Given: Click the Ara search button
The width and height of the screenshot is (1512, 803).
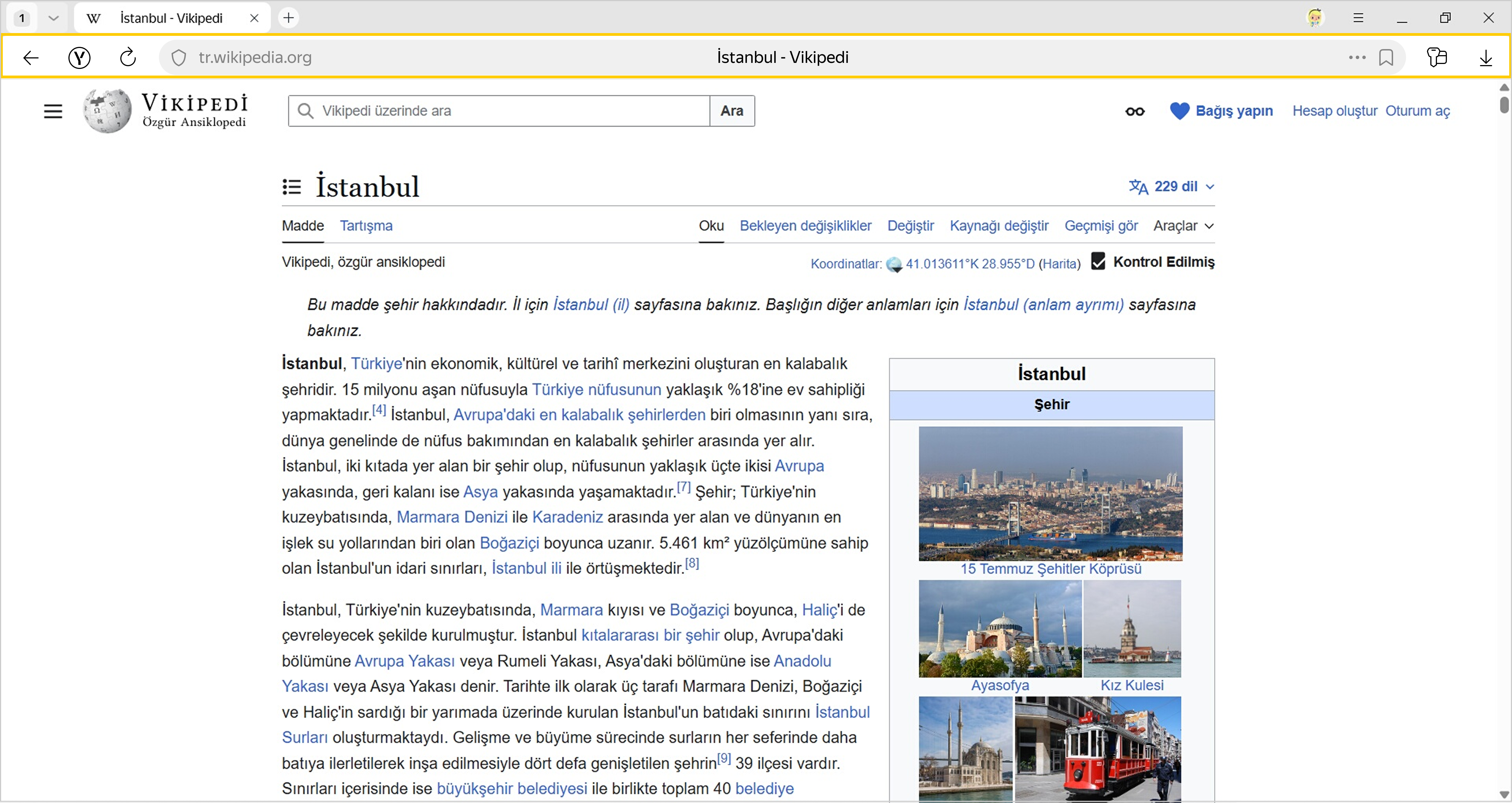Looking at the screenshot, I should click(x=732, y=111).
